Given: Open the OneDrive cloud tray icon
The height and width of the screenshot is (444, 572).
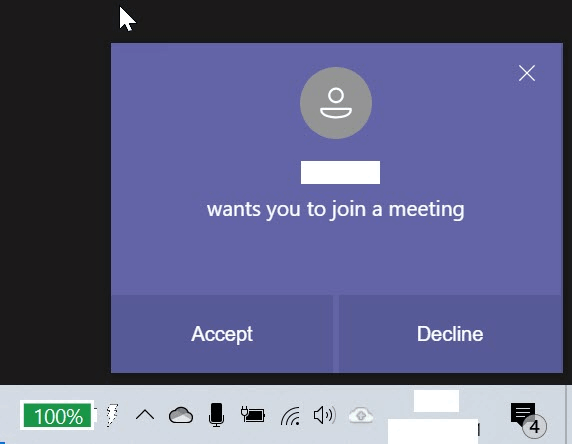Looking at the screenshot, I should click(181, 415).
